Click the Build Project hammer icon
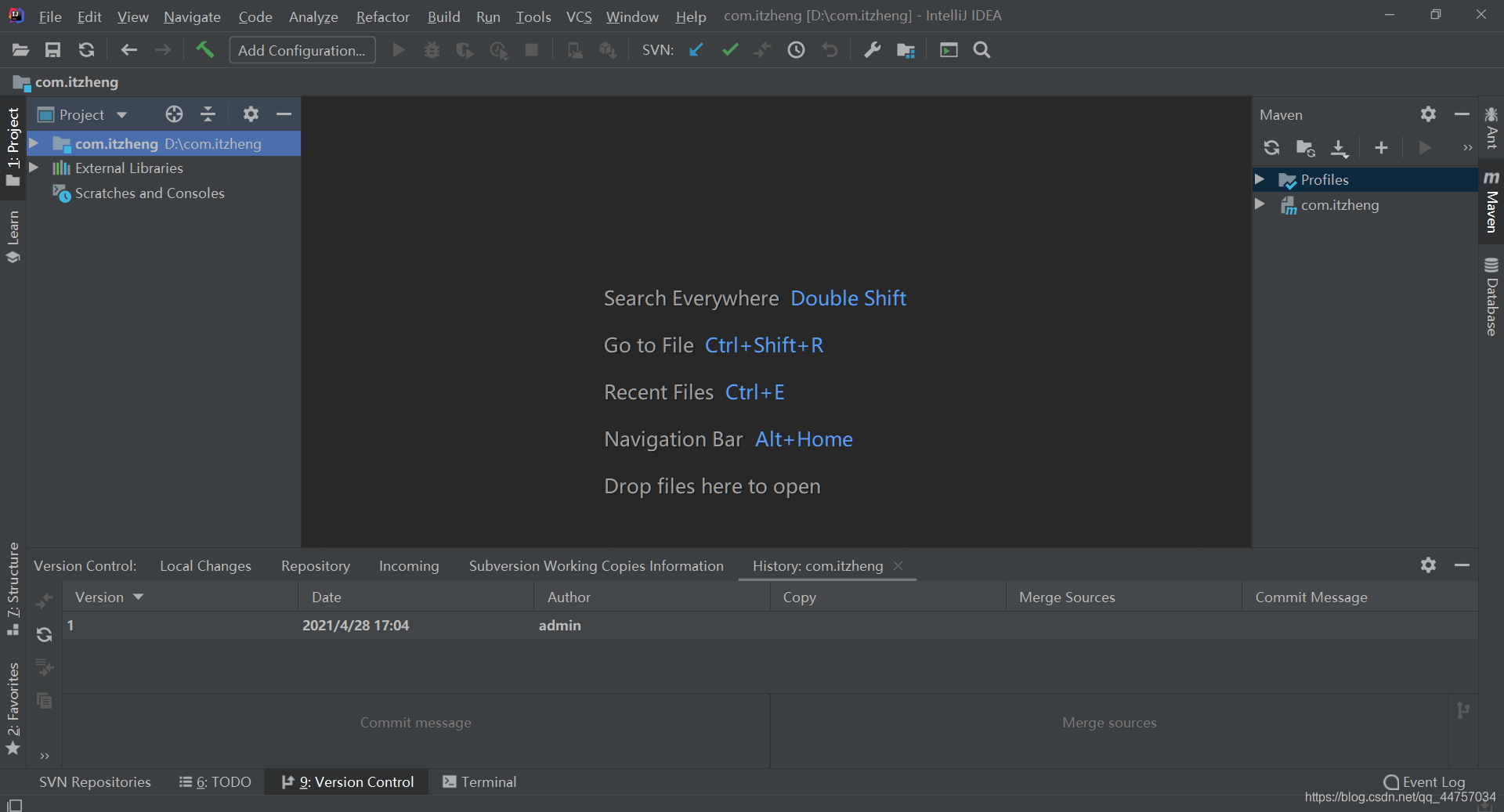 pos(204,50)
